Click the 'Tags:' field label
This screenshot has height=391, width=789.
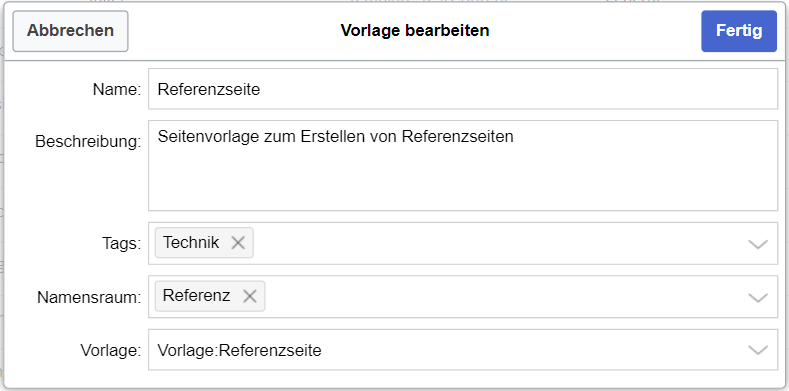119,244
